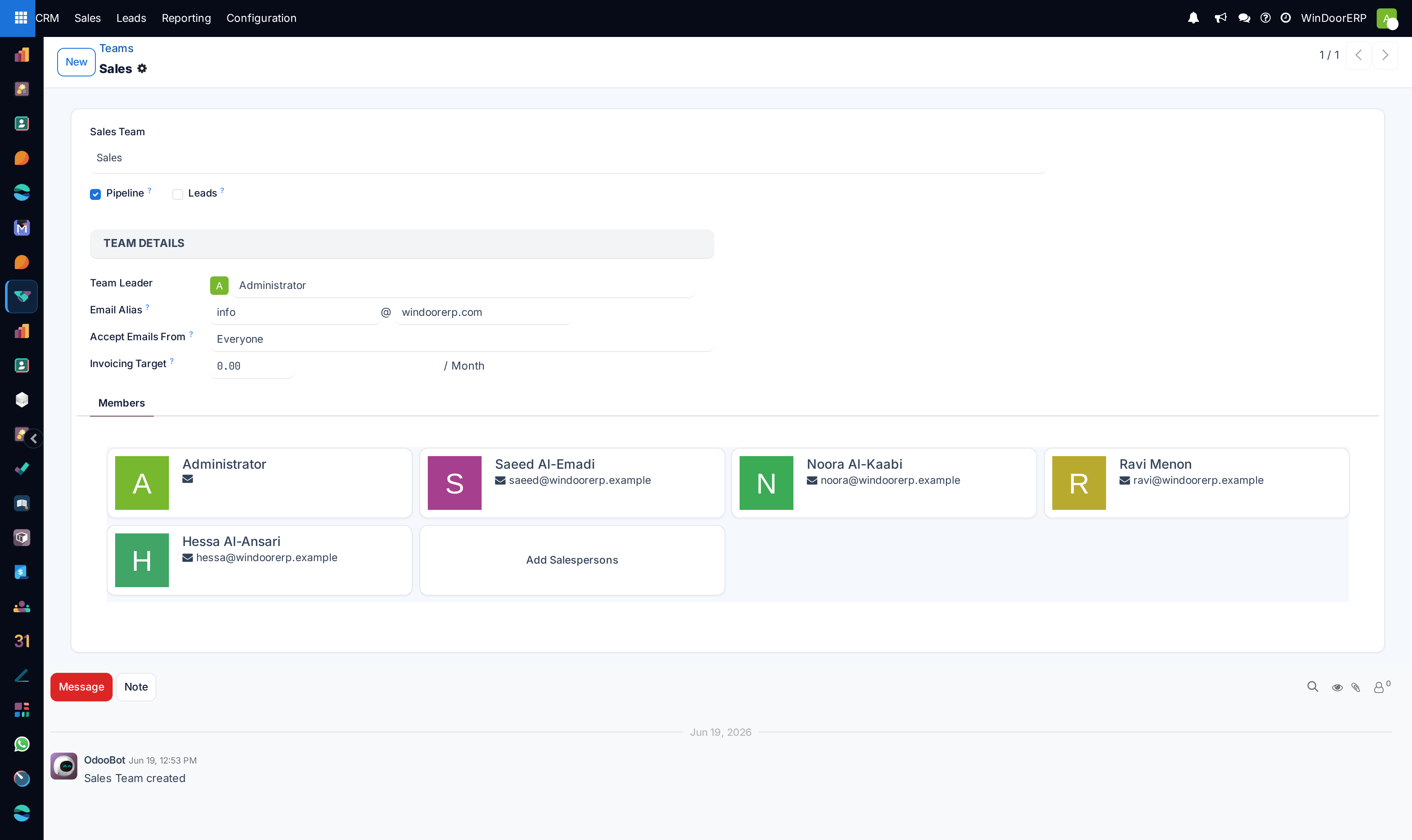Open the Calendar 31 app in sidebar

[21, 641]
